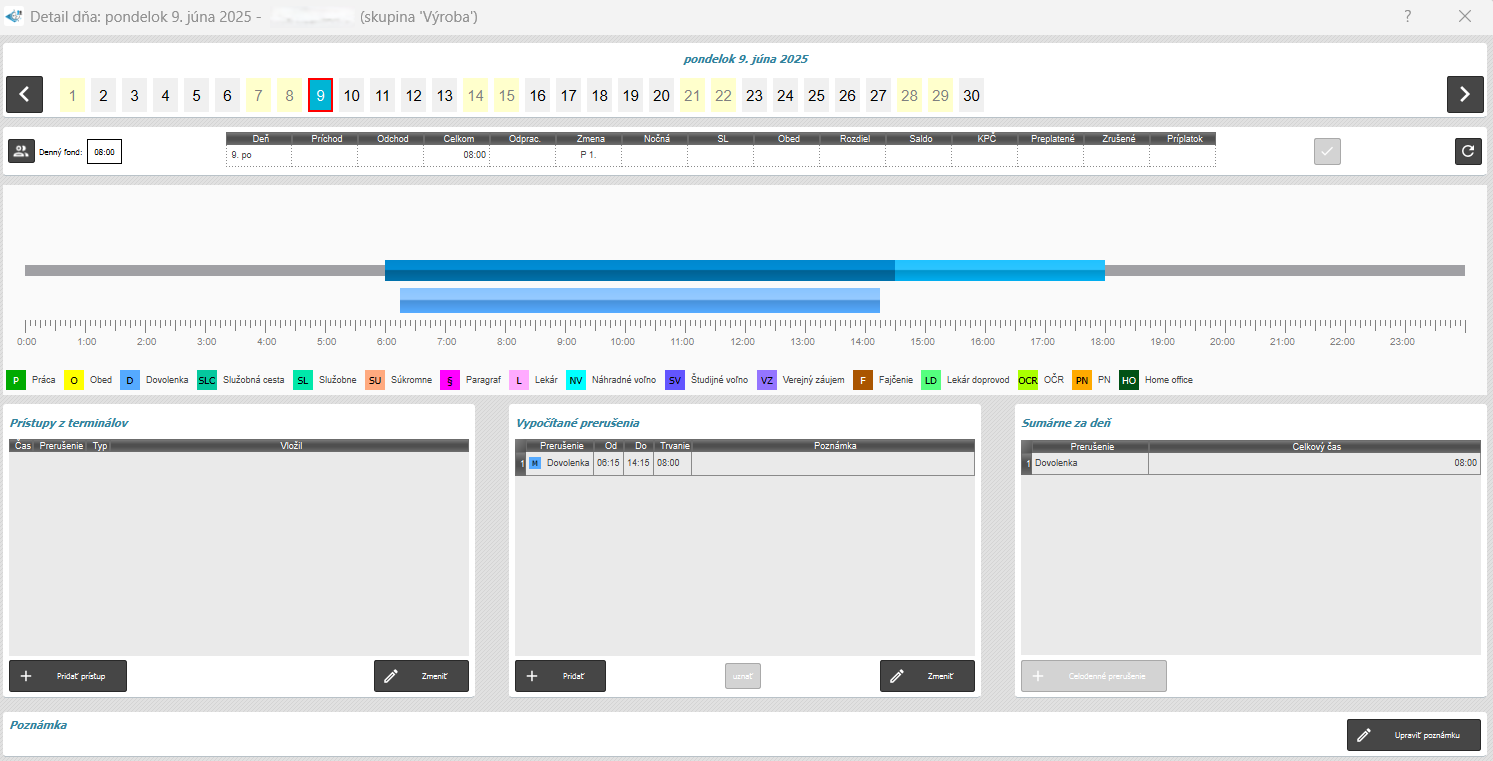Click the employees group icon beside Denný fond
This screenshot has width=1493, height=761.
[x=21, y=152]
